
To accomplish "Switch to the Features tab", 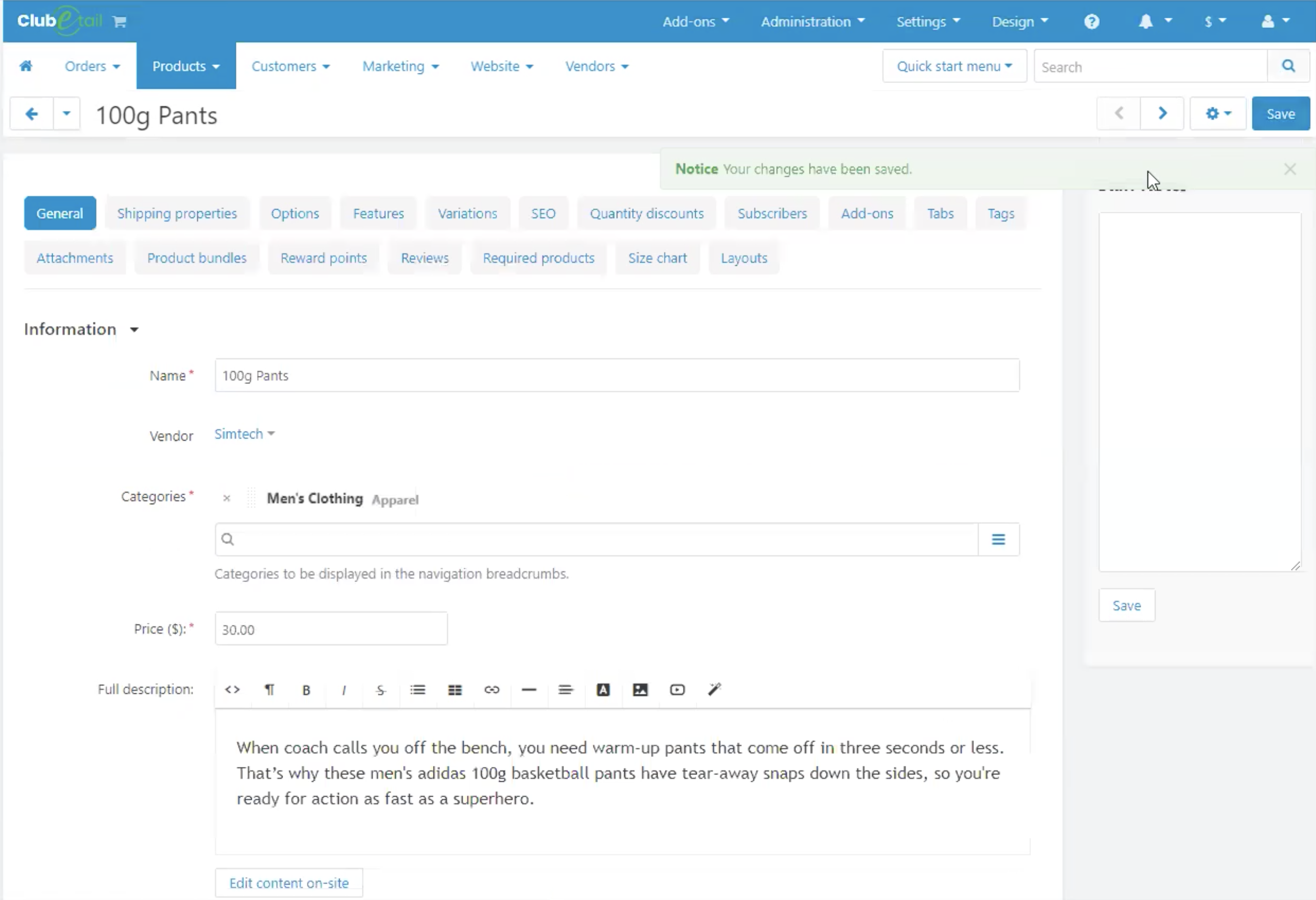I will pos(378,214).
